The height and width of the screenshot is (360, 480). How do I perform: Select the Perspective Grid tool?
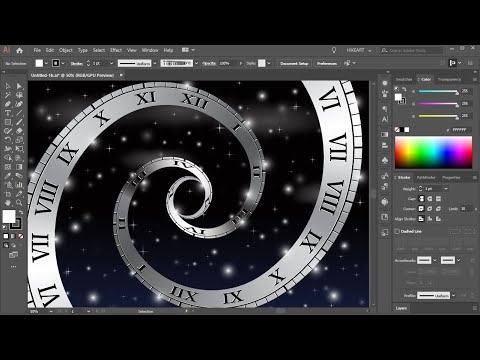click(19, 158)
